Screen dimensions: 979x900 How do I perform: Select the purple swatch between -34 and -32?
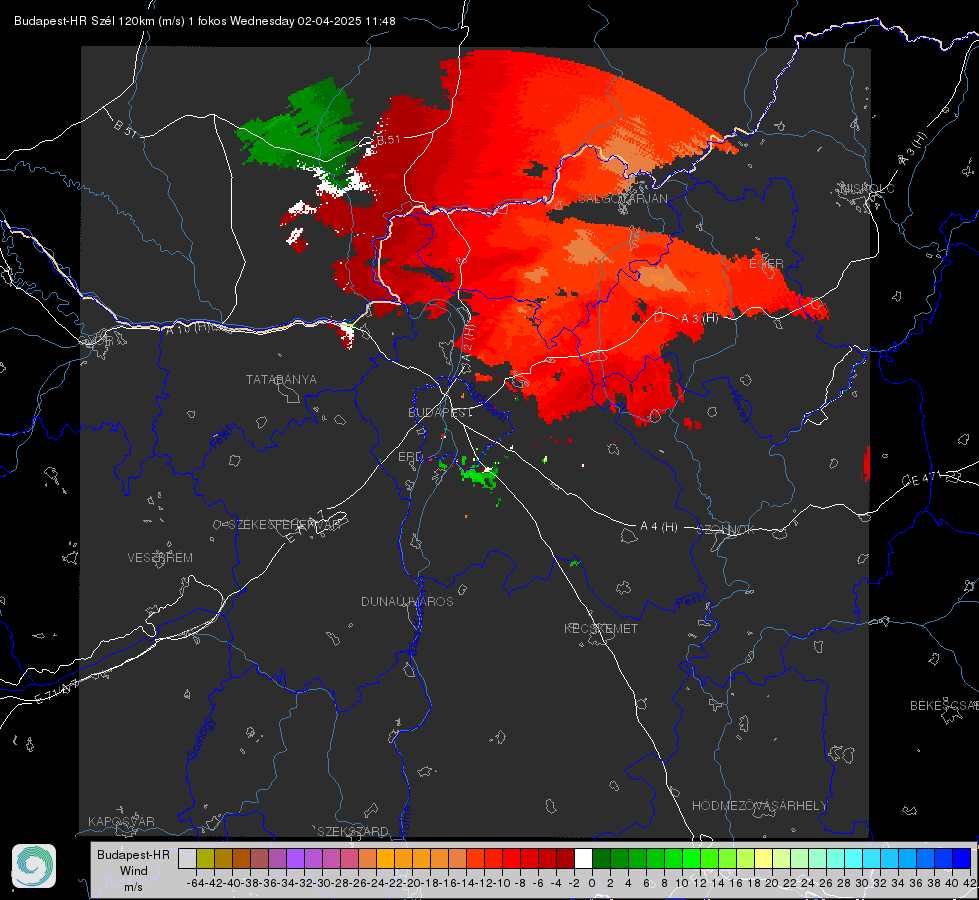click(295, 858)
